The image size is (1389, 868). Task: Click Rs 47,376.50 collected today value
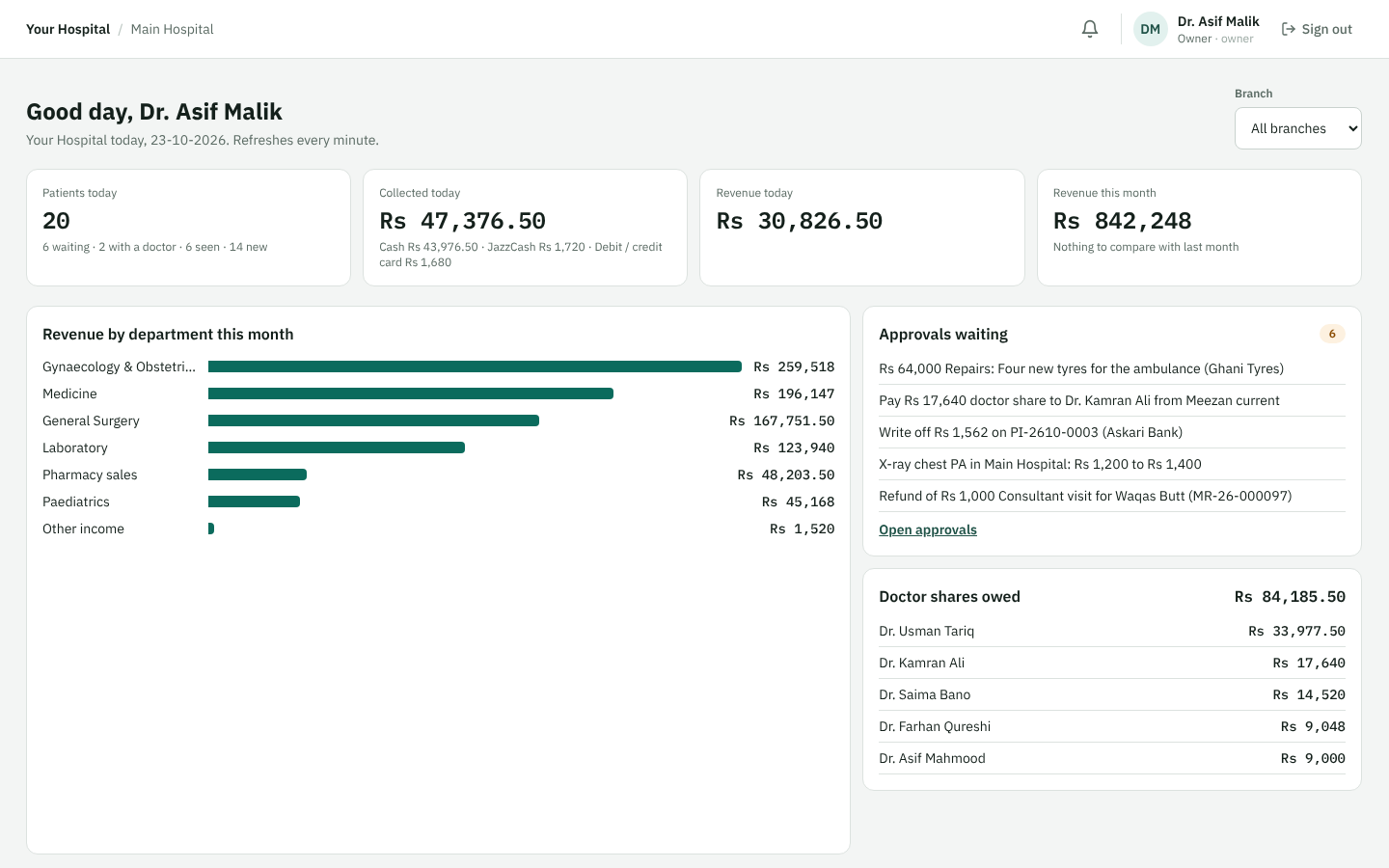coord(463,221)
